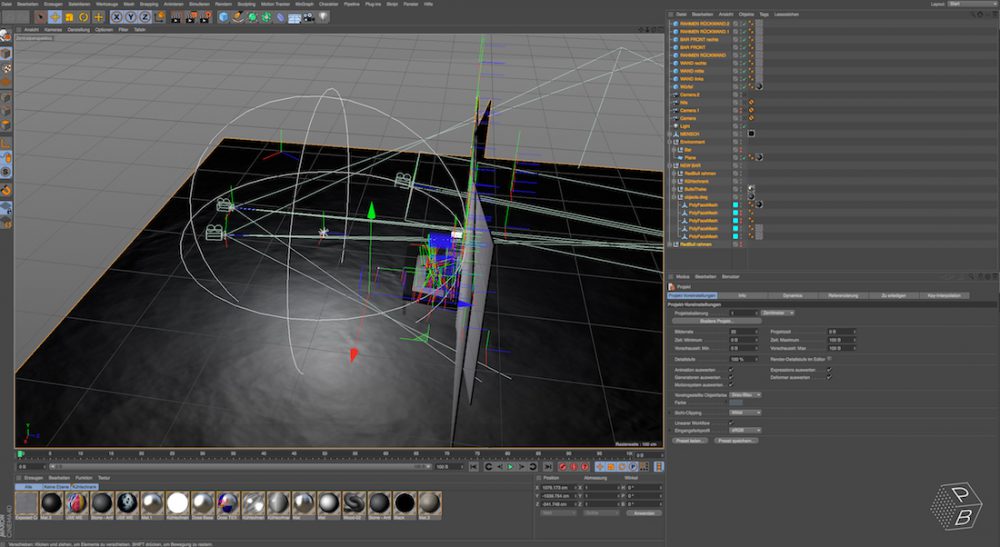Toggle Animation auswerten checkbox

point(731,370)
